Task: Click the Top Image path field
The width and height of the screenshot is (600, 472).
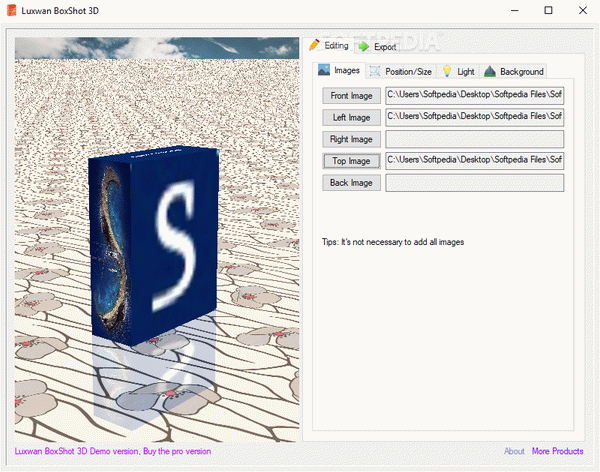Action: click(474, 161)
